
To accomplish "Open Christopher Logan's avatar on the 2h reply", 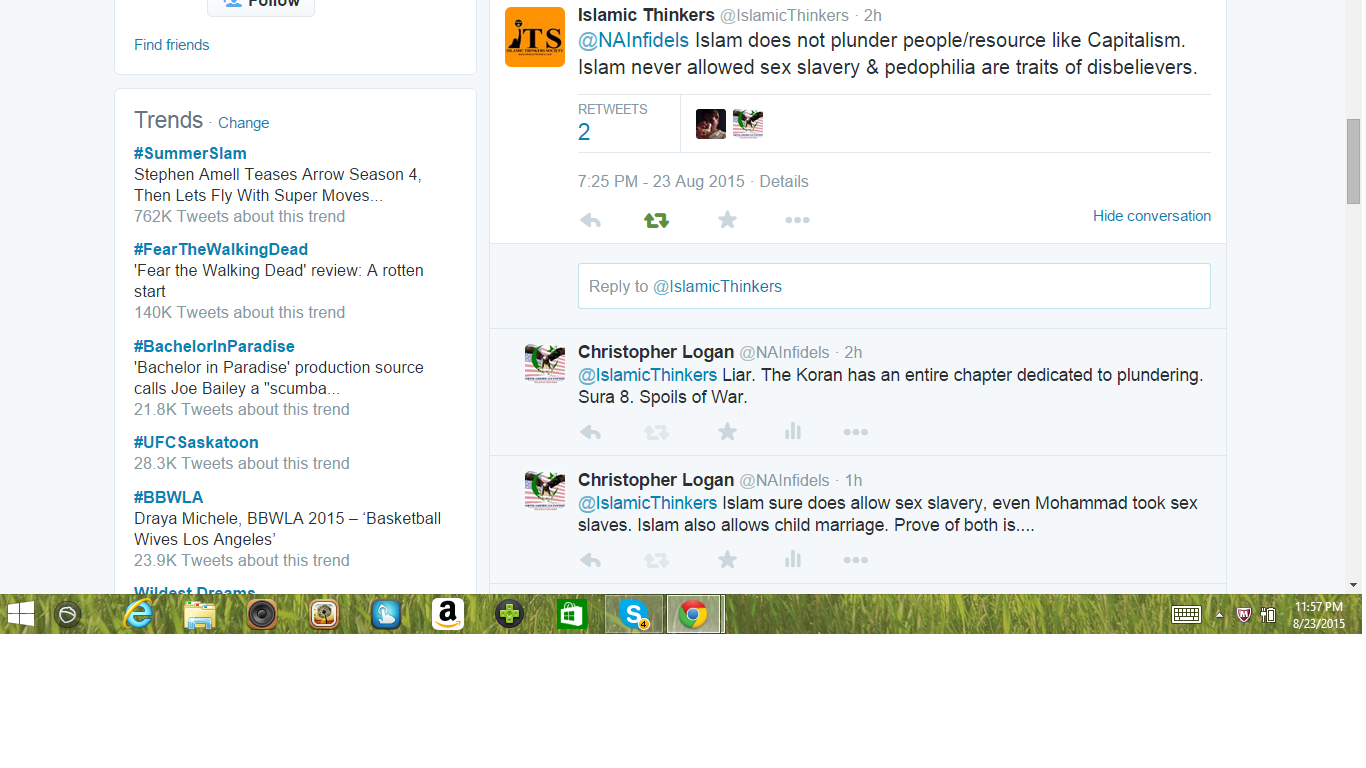I will click(545, 363).
